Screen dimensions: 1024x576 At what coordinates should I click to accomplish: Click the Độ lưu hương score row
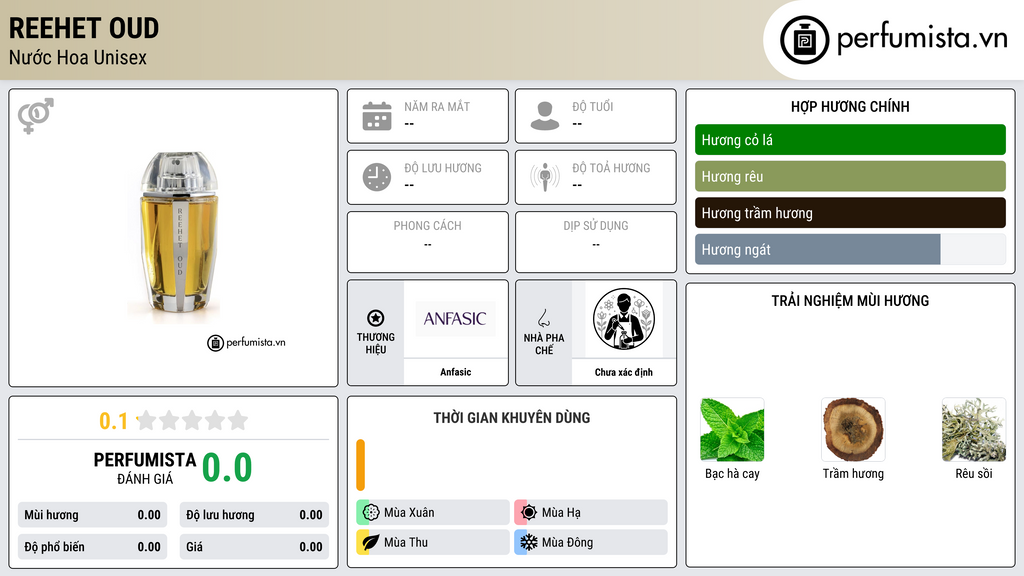254,515
